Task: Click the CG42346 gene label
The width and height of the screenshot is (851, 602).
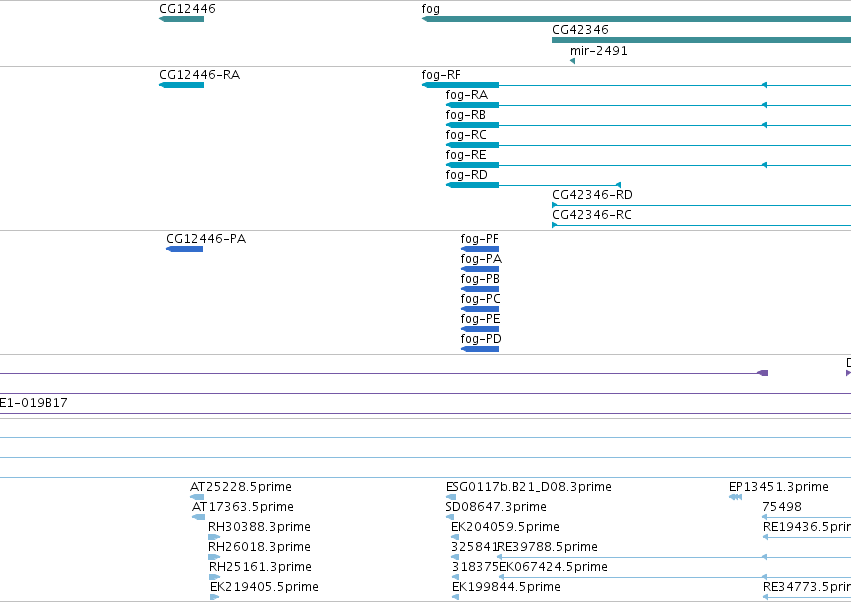Action: tap(580, 30)
